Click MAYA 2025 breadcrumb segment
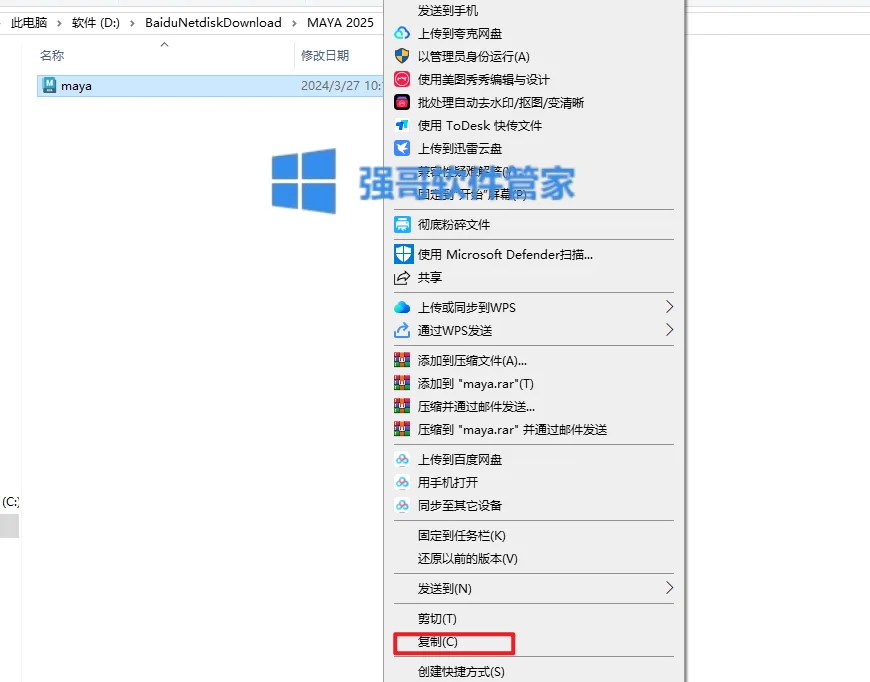The image size is (870, 682). click(x=340, y=23)
